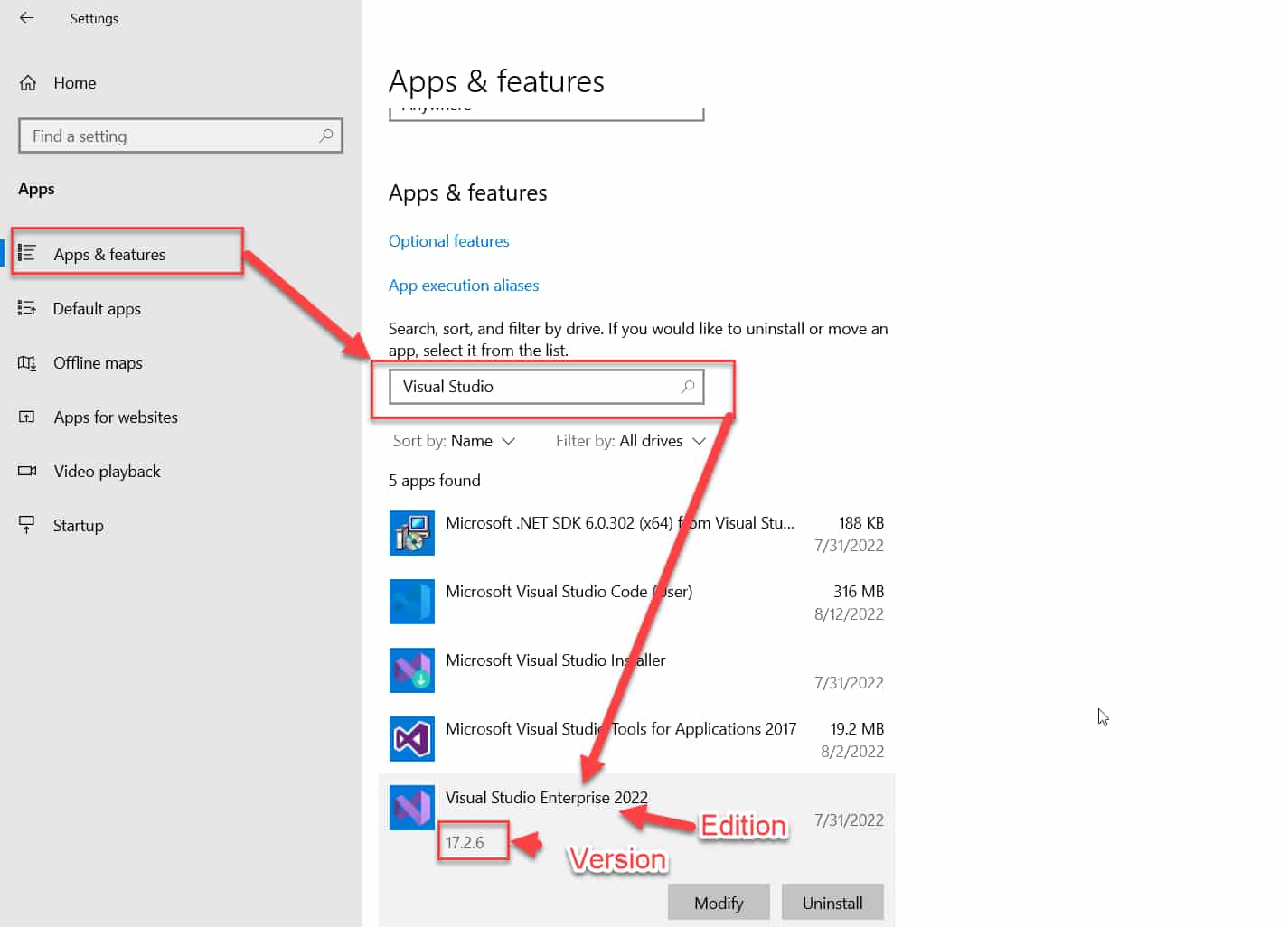Click the Default apps icon in sidebar
The image size is (1288, 927).
coord(28,308)
